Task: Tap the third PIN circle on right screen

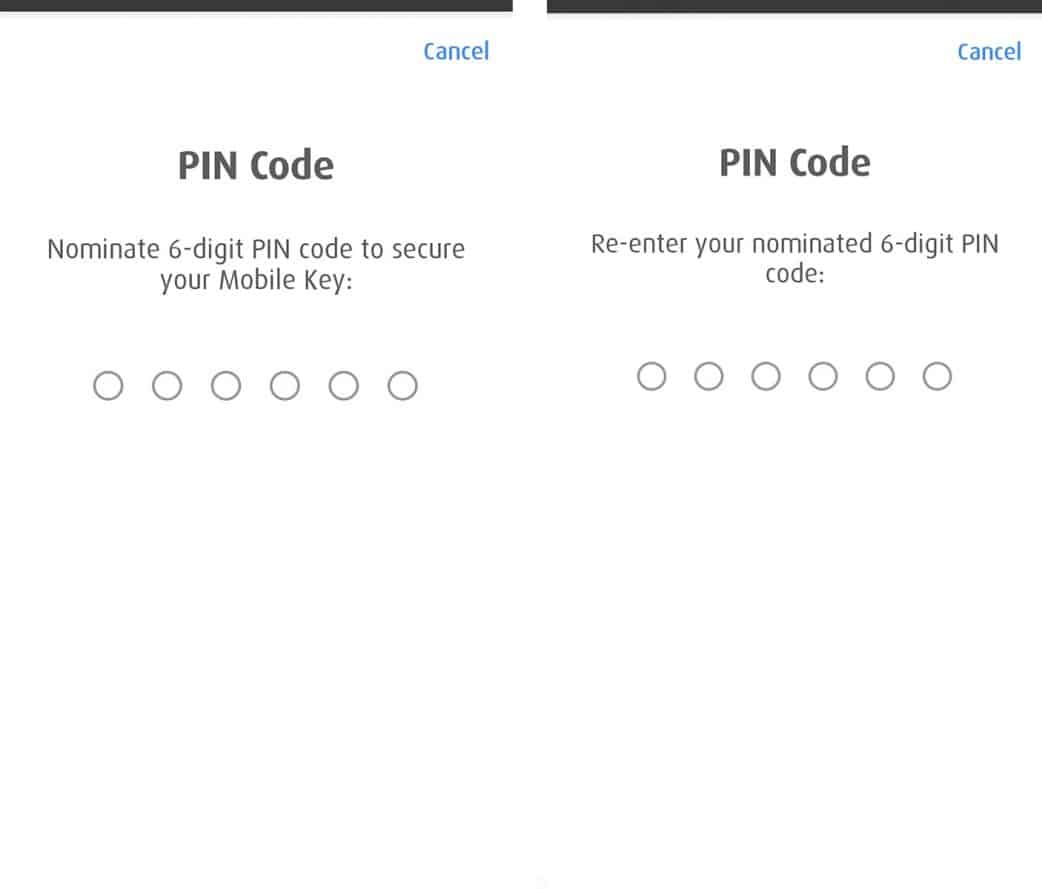Action: (766, 376)
